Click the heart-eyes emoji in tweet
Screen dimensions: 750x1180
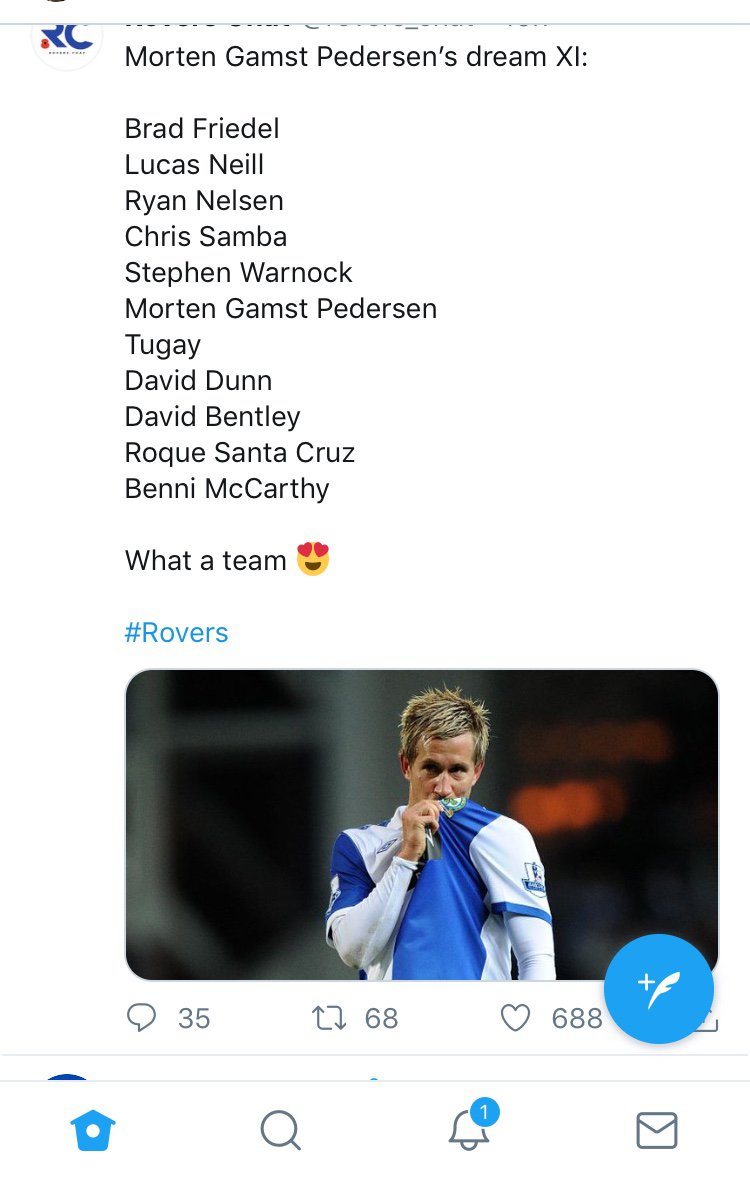(x=313, y=559)
